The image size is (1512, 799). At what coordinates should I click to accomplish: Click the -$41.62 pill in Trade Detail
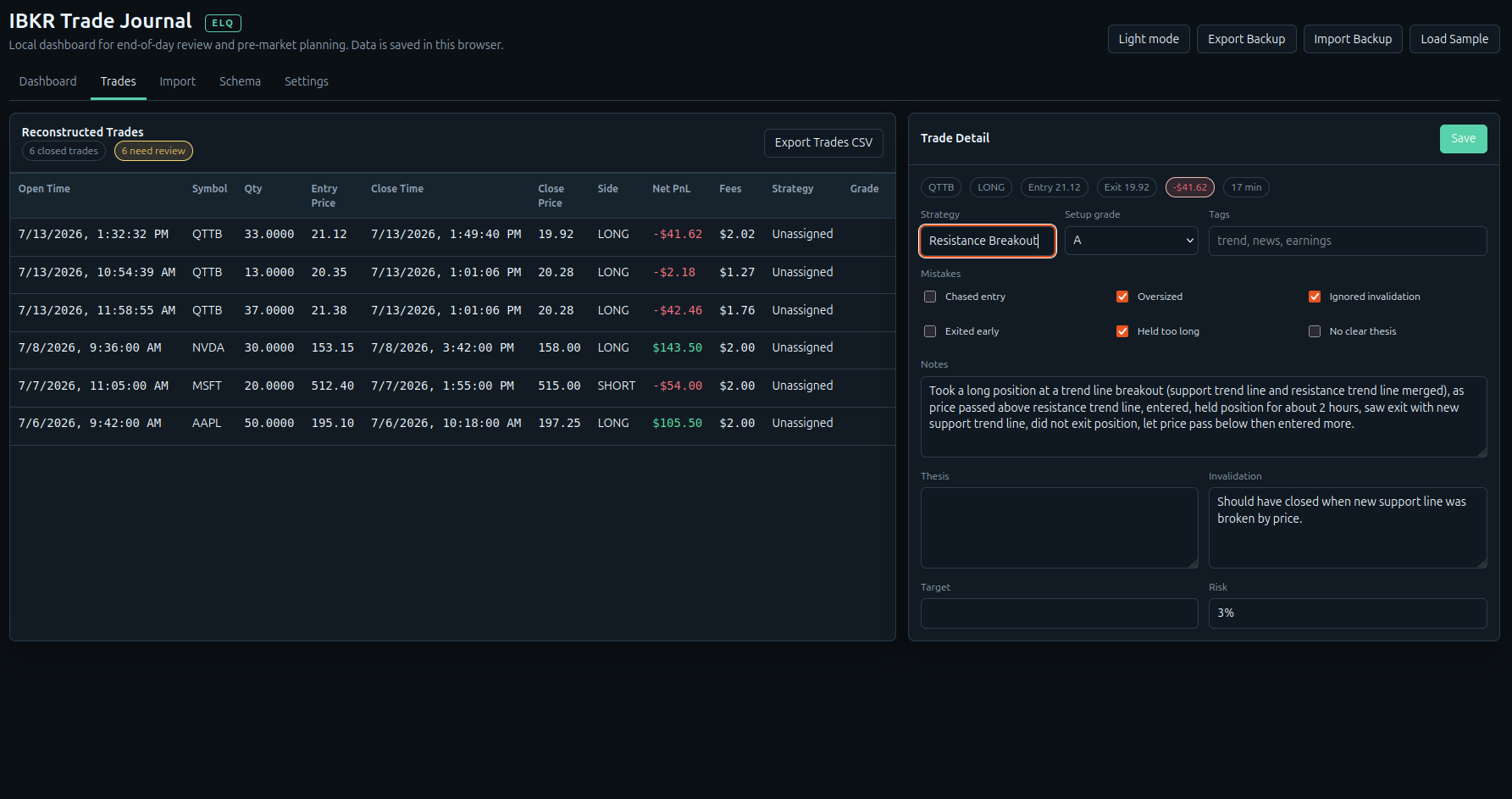[1190, 187]
